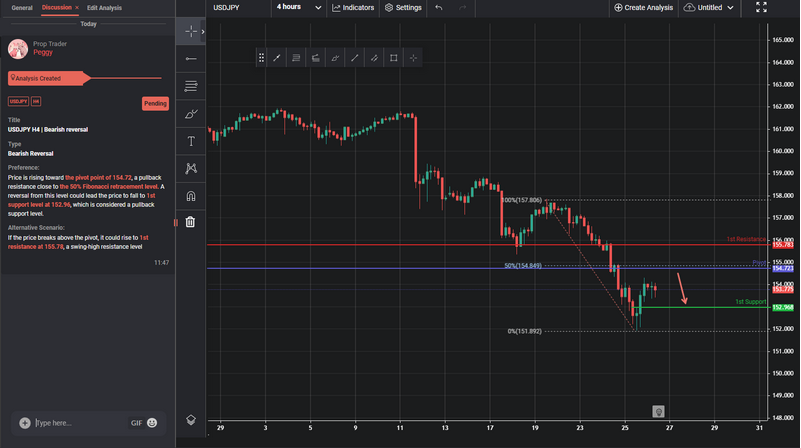Open the object layers icon
Screen dimensions: 801x448
191,420
